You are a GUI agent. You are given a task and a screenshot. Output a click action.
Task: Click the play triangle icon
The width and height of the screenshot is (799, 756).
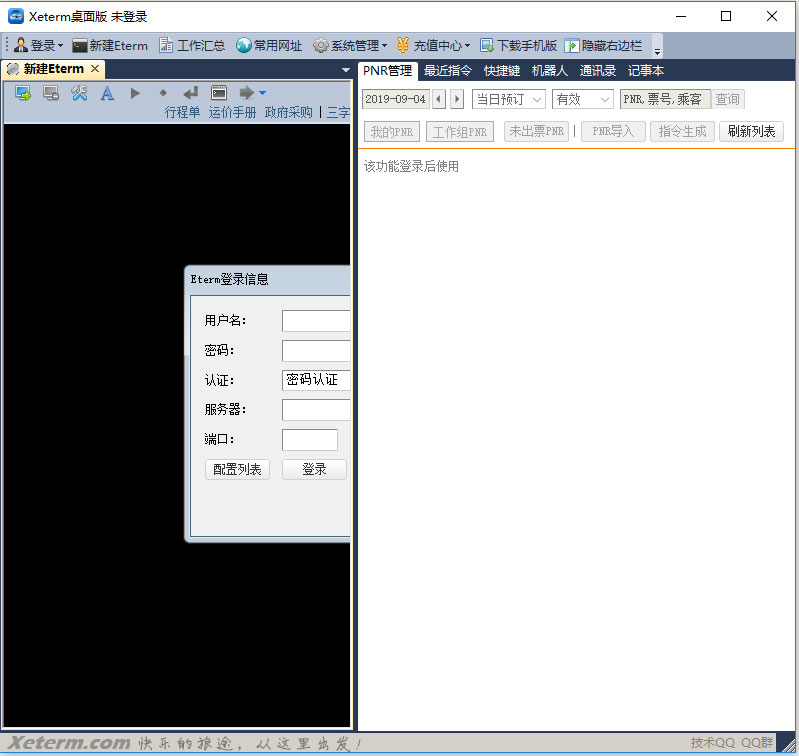[135, 93]
